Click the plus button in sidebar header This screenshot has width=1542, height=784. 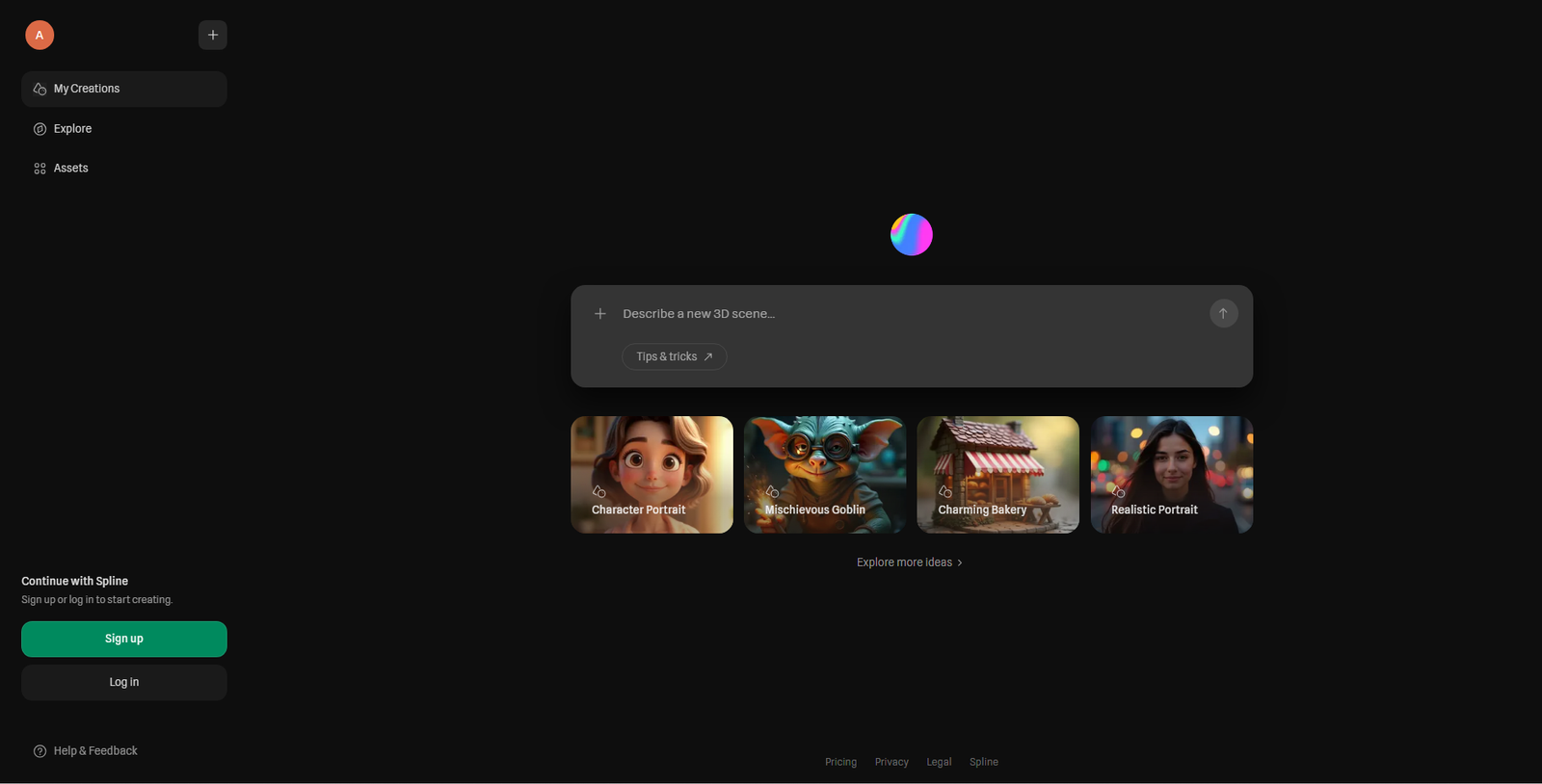213,36
